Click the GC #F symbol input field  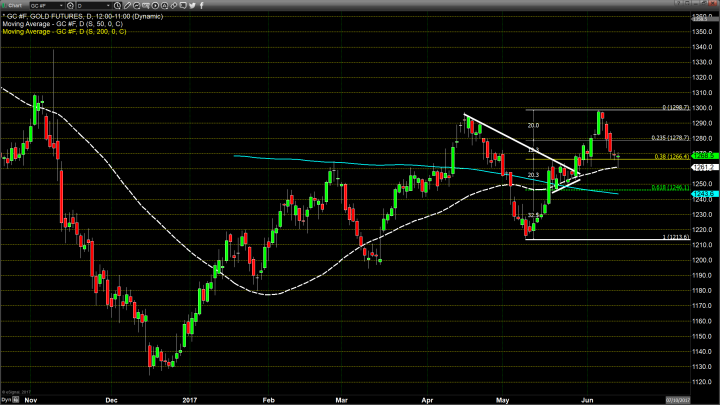point(45,5)
